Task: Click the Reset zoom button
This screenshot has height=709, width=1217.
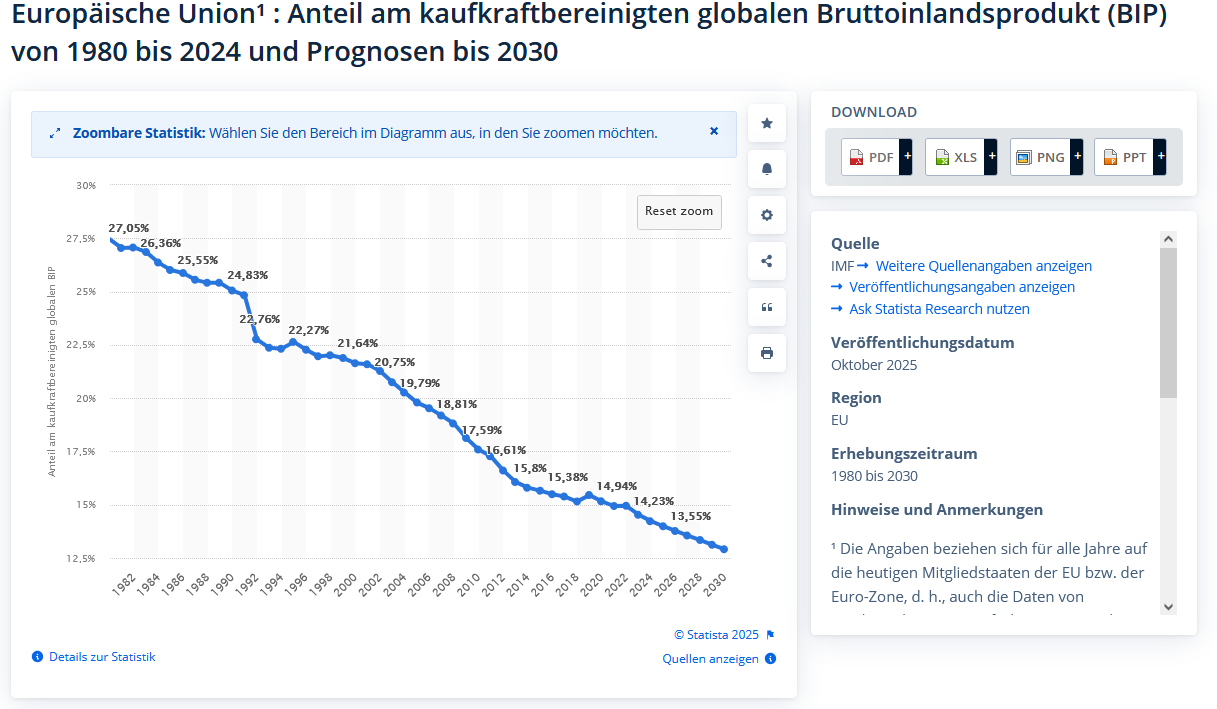Action: pos(679,211)
